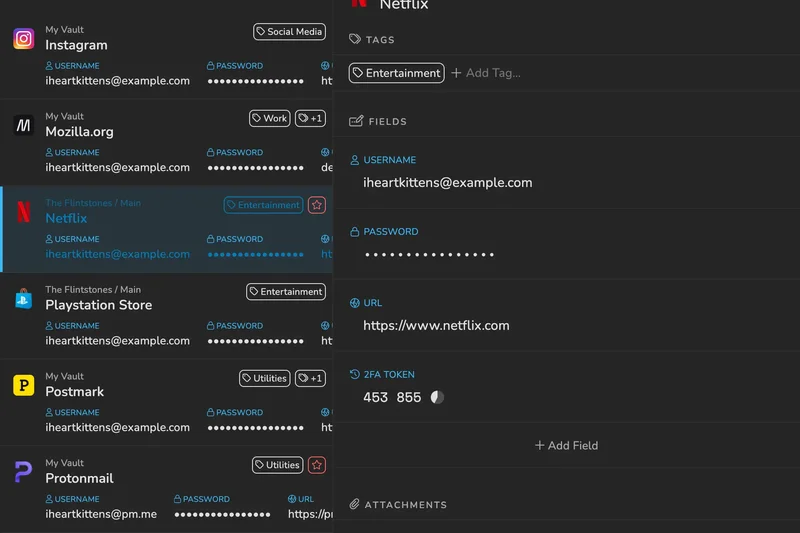Expand the +1 tags on Mozilla.org
This screenshot has width=800, height=533.
click(x=311, y=118)
